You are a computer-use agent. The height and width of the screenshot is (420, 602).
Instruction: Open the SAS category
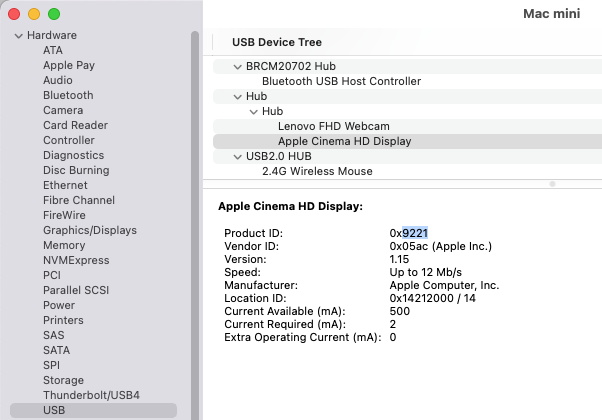click(54, 335)
